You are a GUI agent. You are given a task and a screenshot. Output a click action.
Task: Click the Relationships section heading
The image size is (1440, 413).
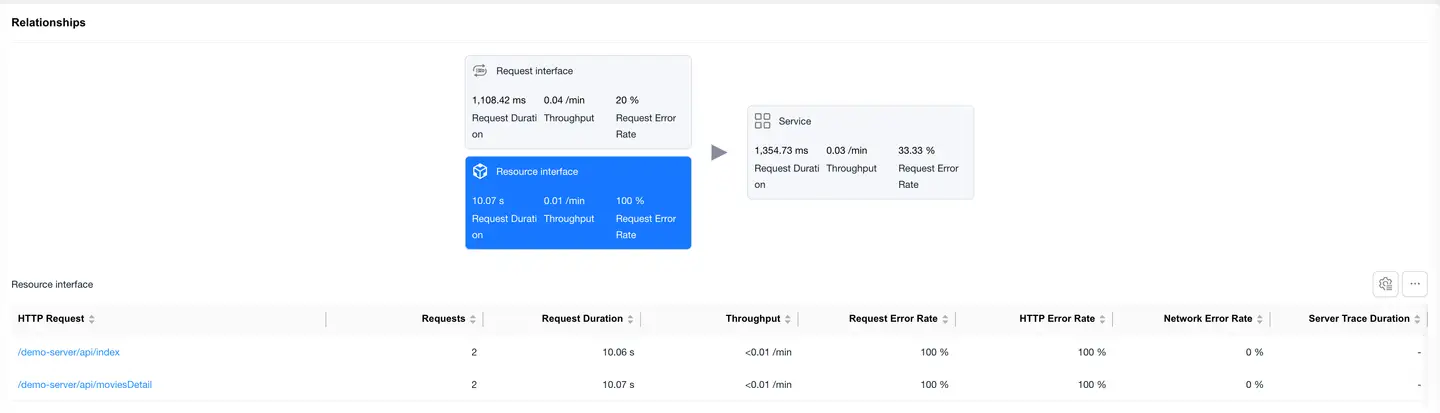[48, 23]
